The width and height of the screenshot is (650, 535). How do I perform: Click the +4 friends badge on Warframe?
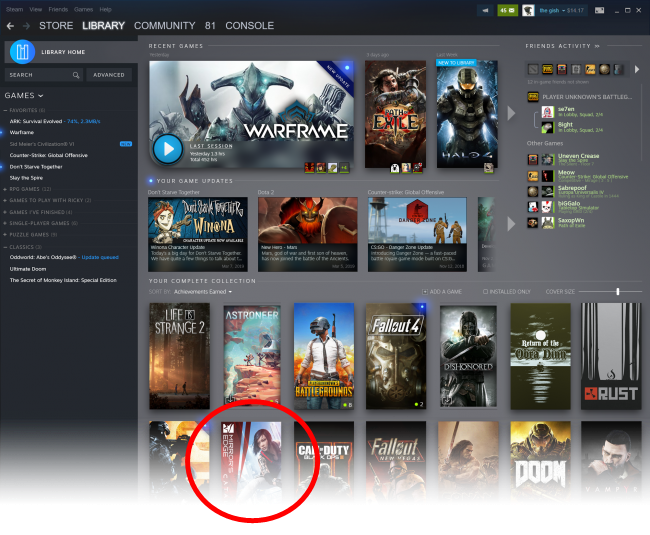tap(344, 167)
